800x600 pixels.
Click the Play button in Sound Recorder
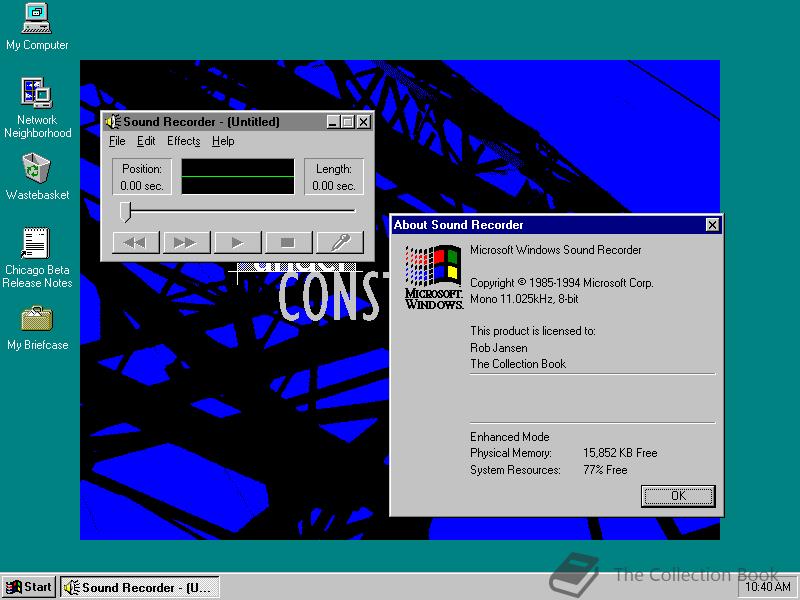tap(238, 242)
